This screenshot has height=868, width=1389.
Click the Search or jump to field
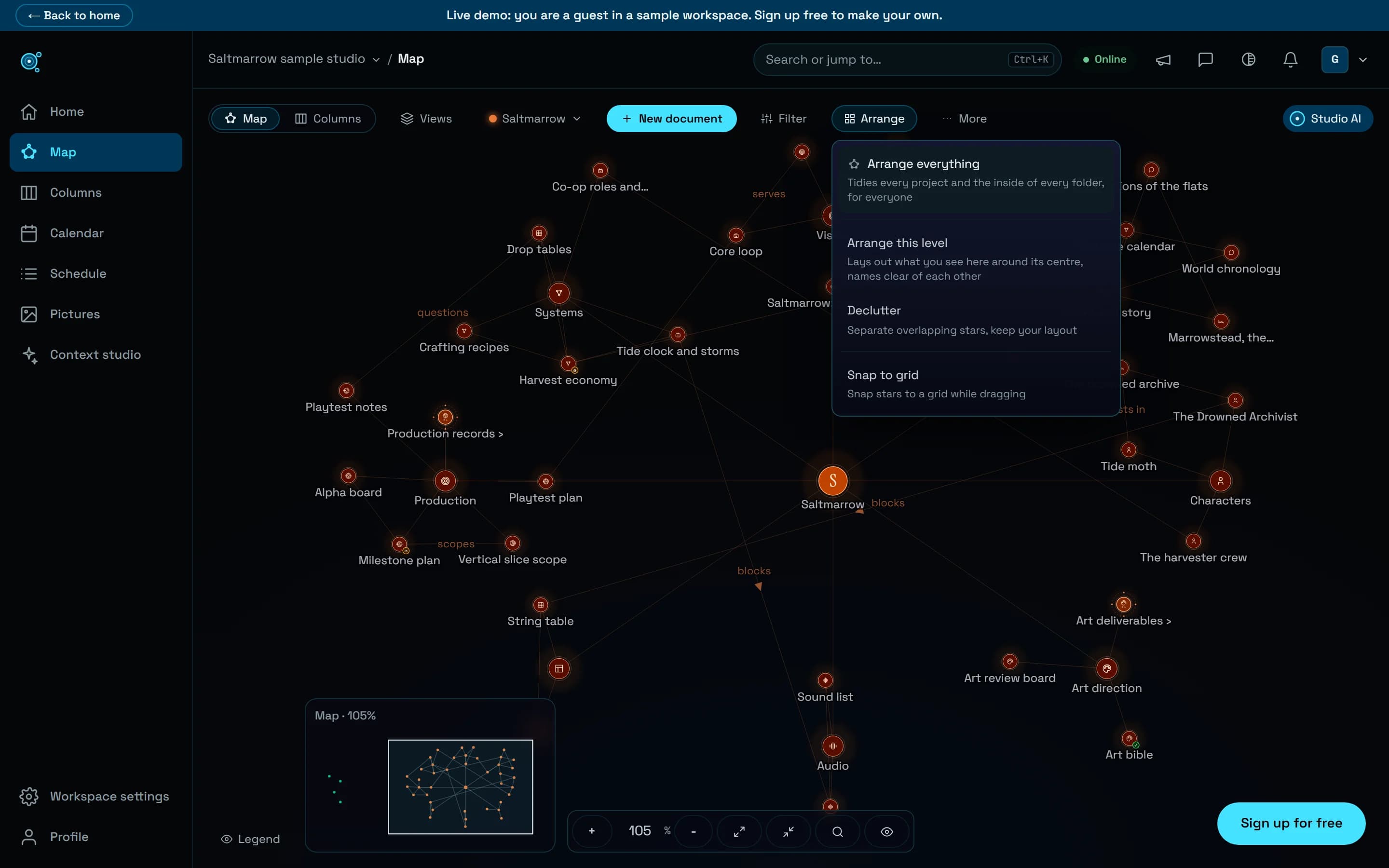tap(907, 60)
